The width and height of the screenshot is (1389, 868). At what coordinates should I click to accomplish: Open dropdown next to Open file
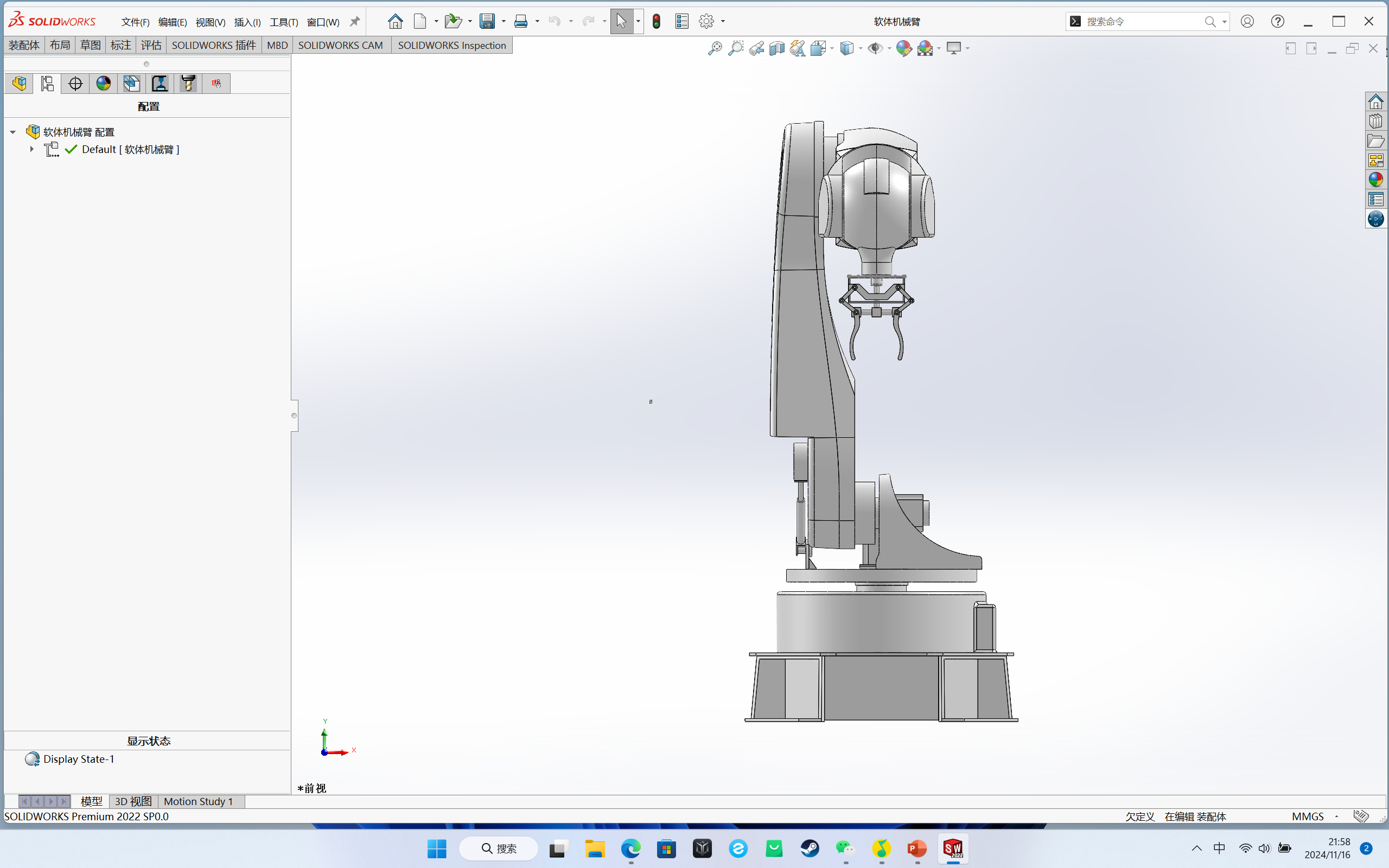coord(470,21)
